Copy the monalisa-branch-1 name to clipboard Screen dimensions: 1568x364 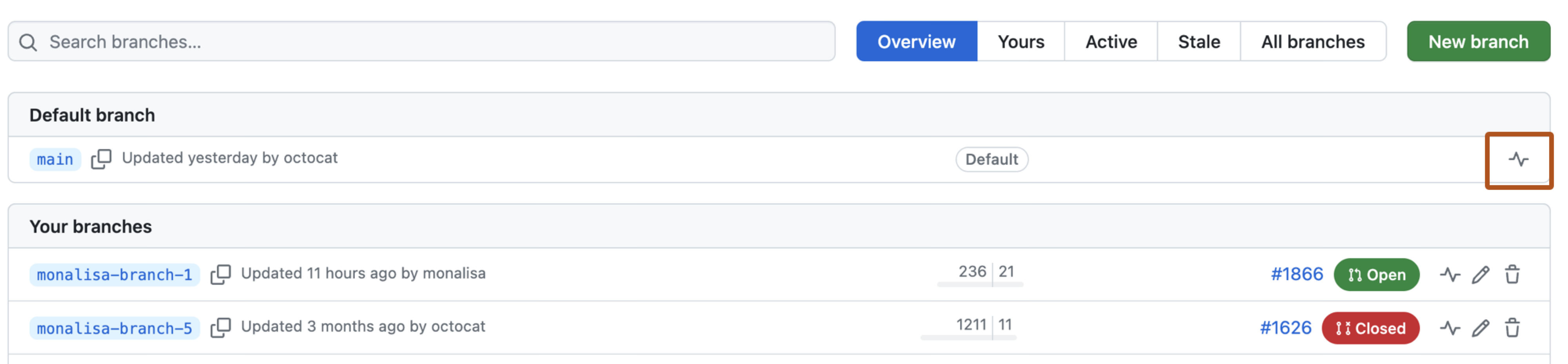point(220,275)
